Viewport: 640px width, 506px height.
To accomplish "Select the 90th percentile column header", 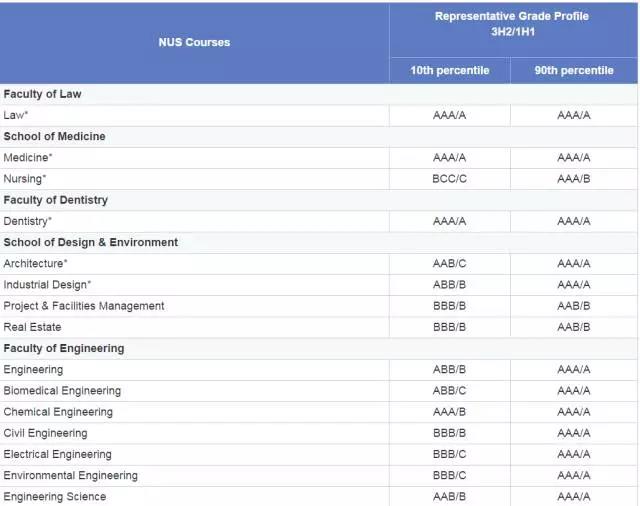I will pyautogui.click(x=574, y=71).
